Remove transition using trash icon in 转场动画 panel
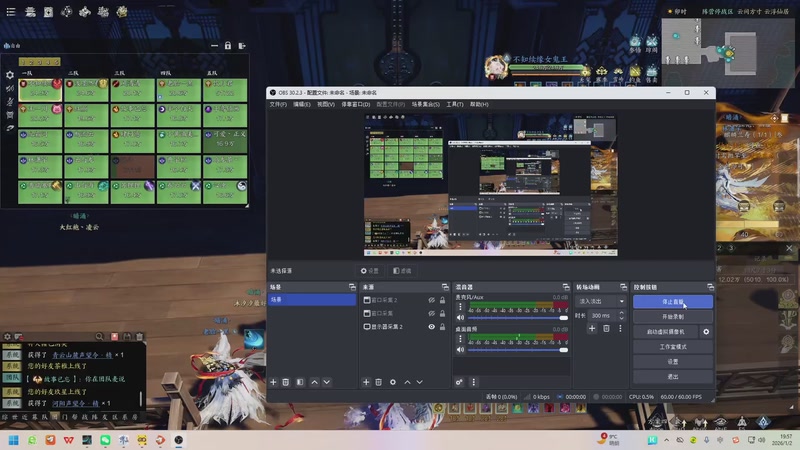The height and width of the screenshot is (450, 800). [x=606, y=329]
